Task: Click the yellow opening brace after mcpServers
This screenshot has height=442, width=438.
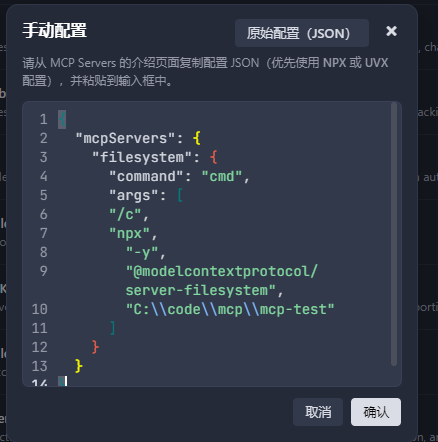Action: (197, 138)
